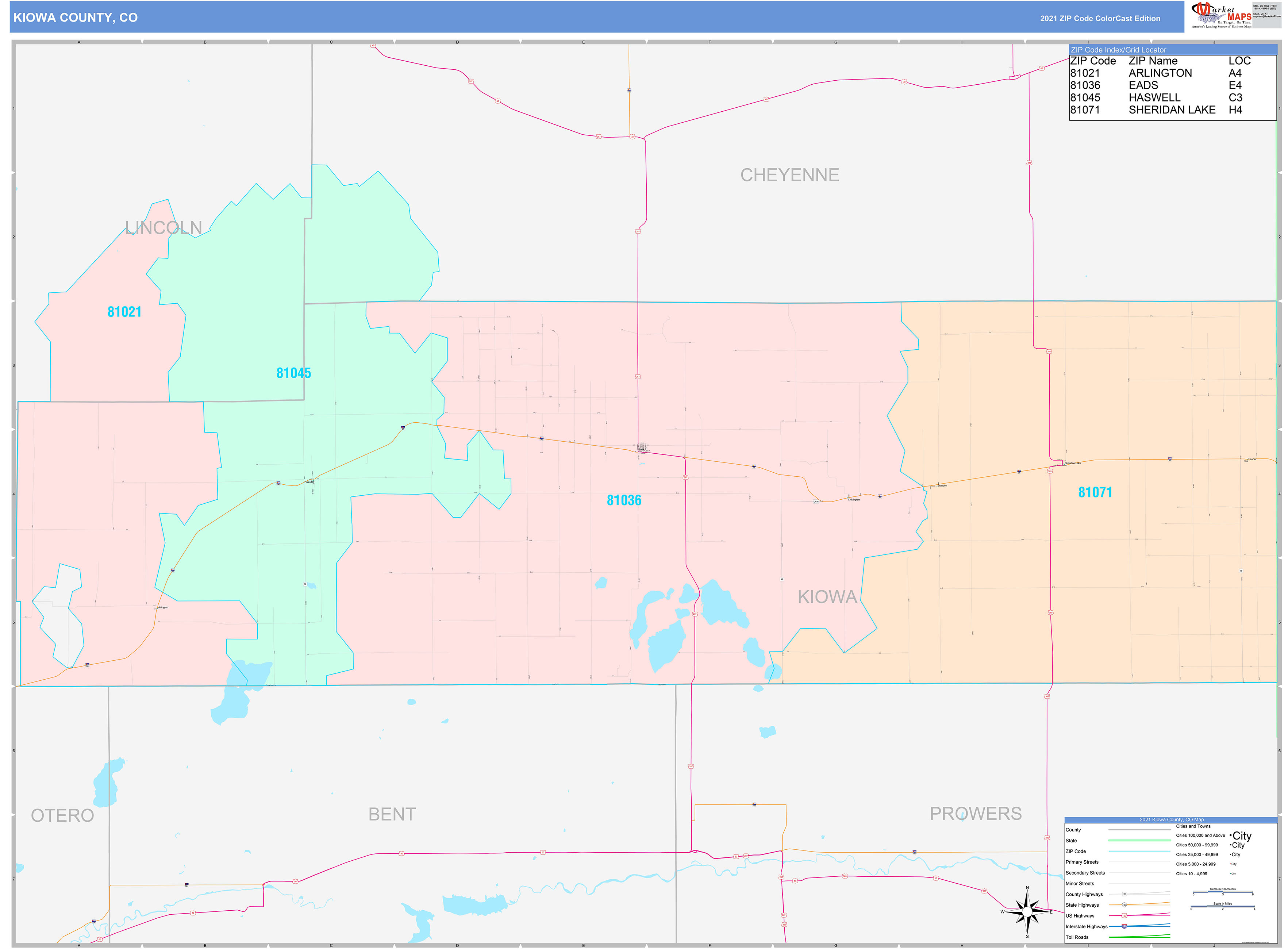
Task: Open the 2021 Kiowa County, CO Map legend header
Action: tap(1172, 820)
